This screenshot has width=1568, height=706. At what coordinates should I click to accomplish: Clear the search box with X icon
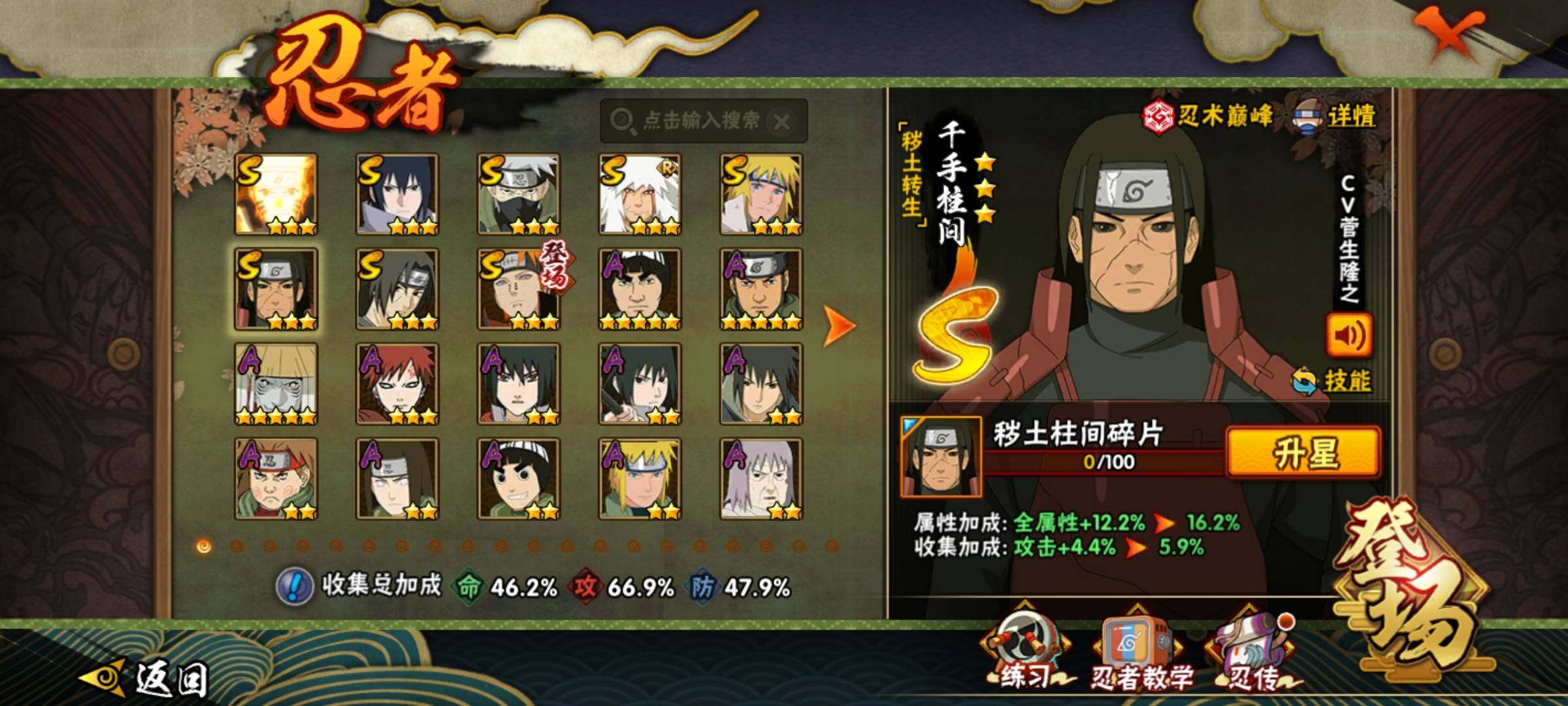pyautogui.click(x=781, y=121)
